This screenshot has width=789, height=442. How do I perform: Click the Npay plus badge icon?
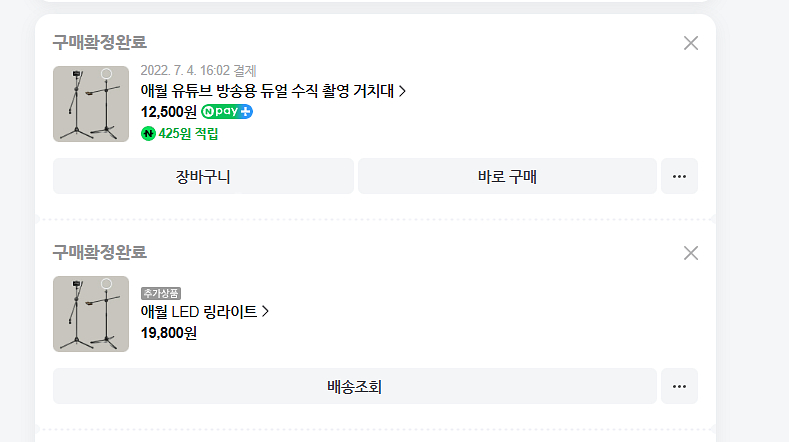227,111
